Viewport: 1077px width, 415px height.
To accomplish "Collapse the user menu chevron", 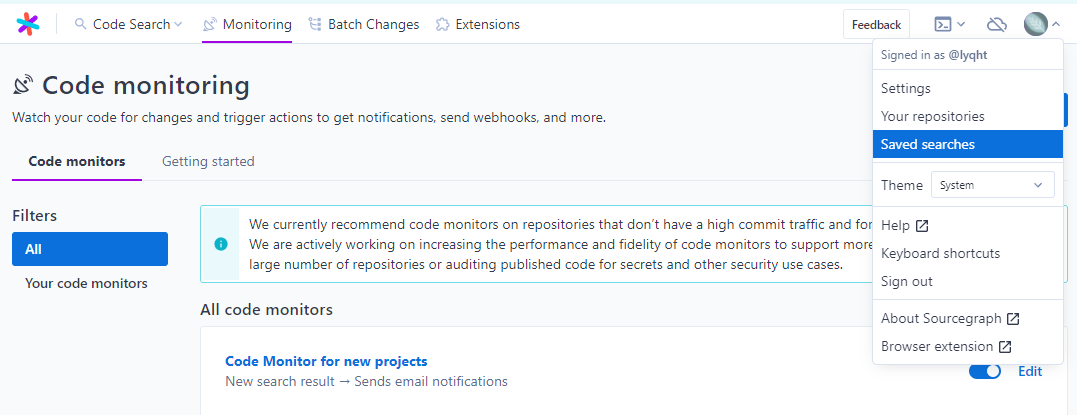I will click(x=1056, y=24).
